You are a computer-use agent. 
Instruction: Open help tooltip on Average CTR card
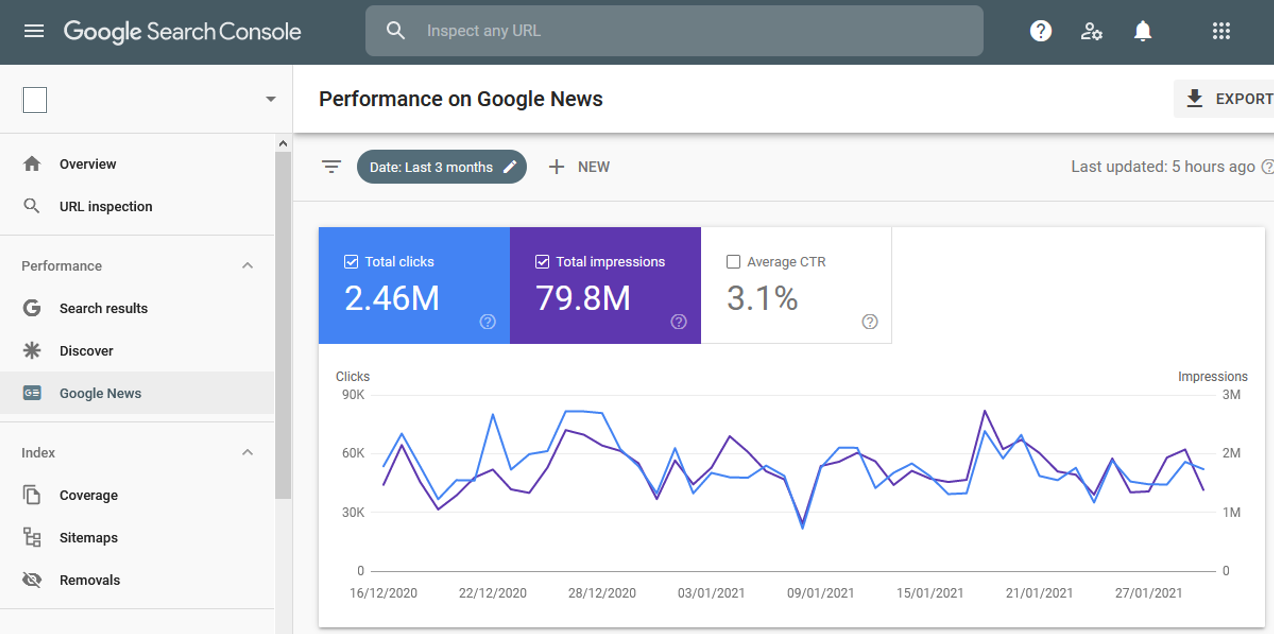pos(870,321)
